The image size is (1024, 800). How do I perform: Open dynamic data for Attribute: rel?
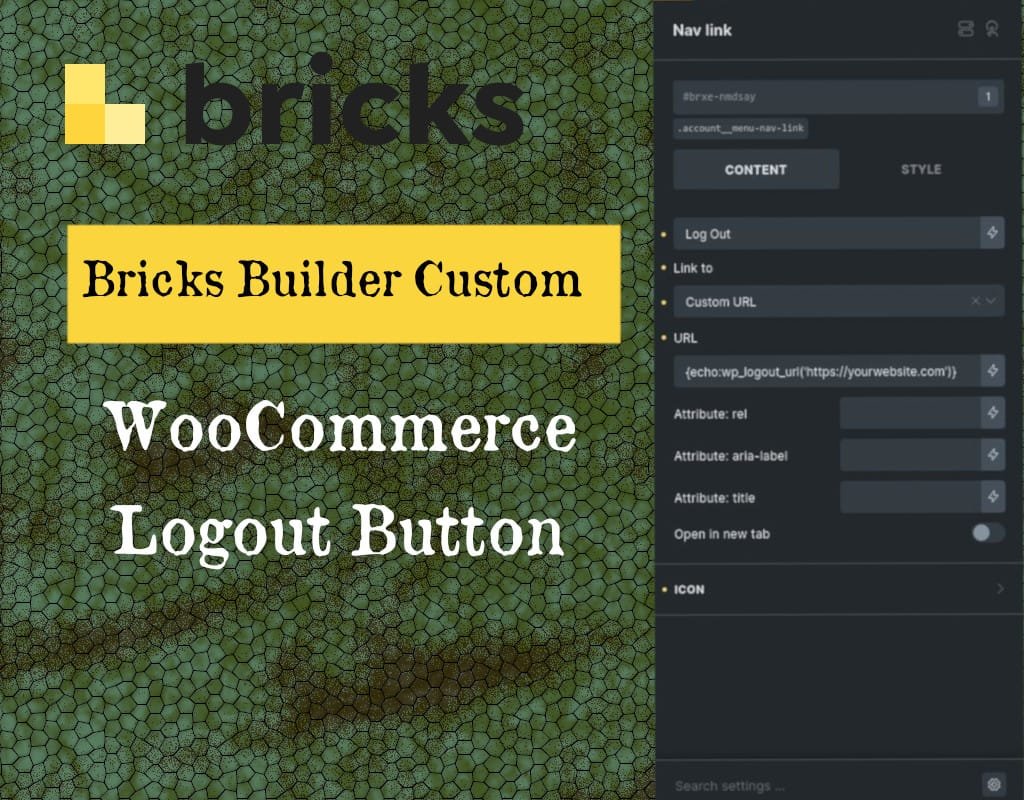tap(993, 413)
